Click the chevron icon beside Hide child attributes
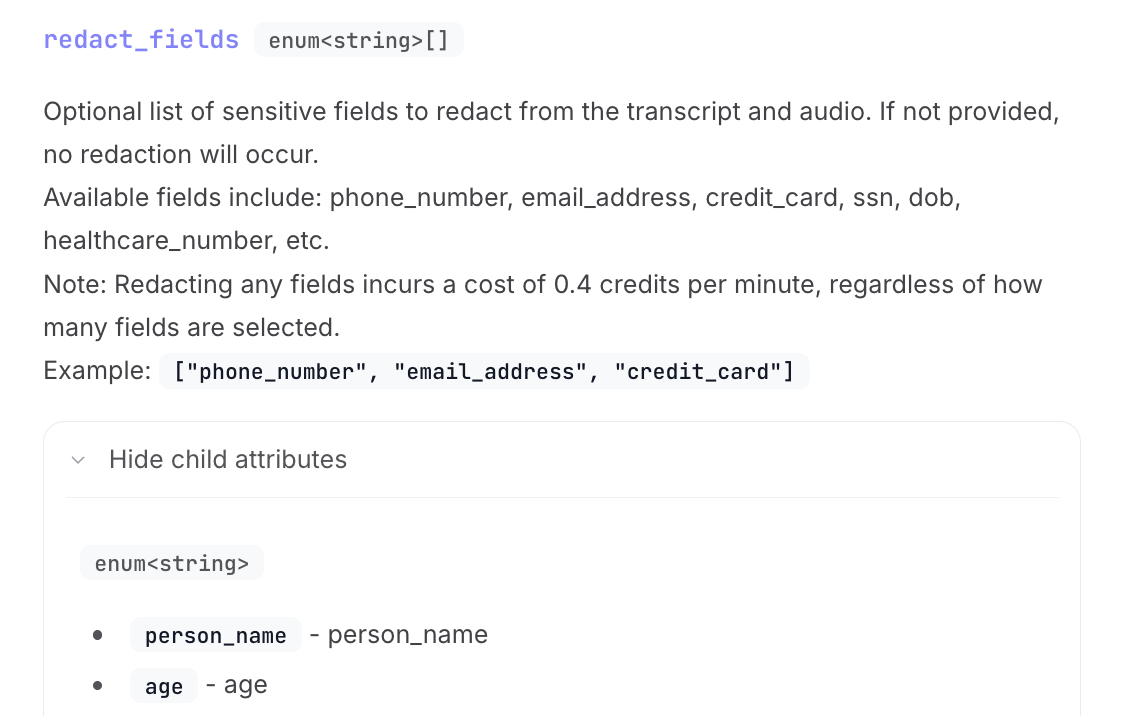The height and width of the screenshot is (716, 1144). 78,460
